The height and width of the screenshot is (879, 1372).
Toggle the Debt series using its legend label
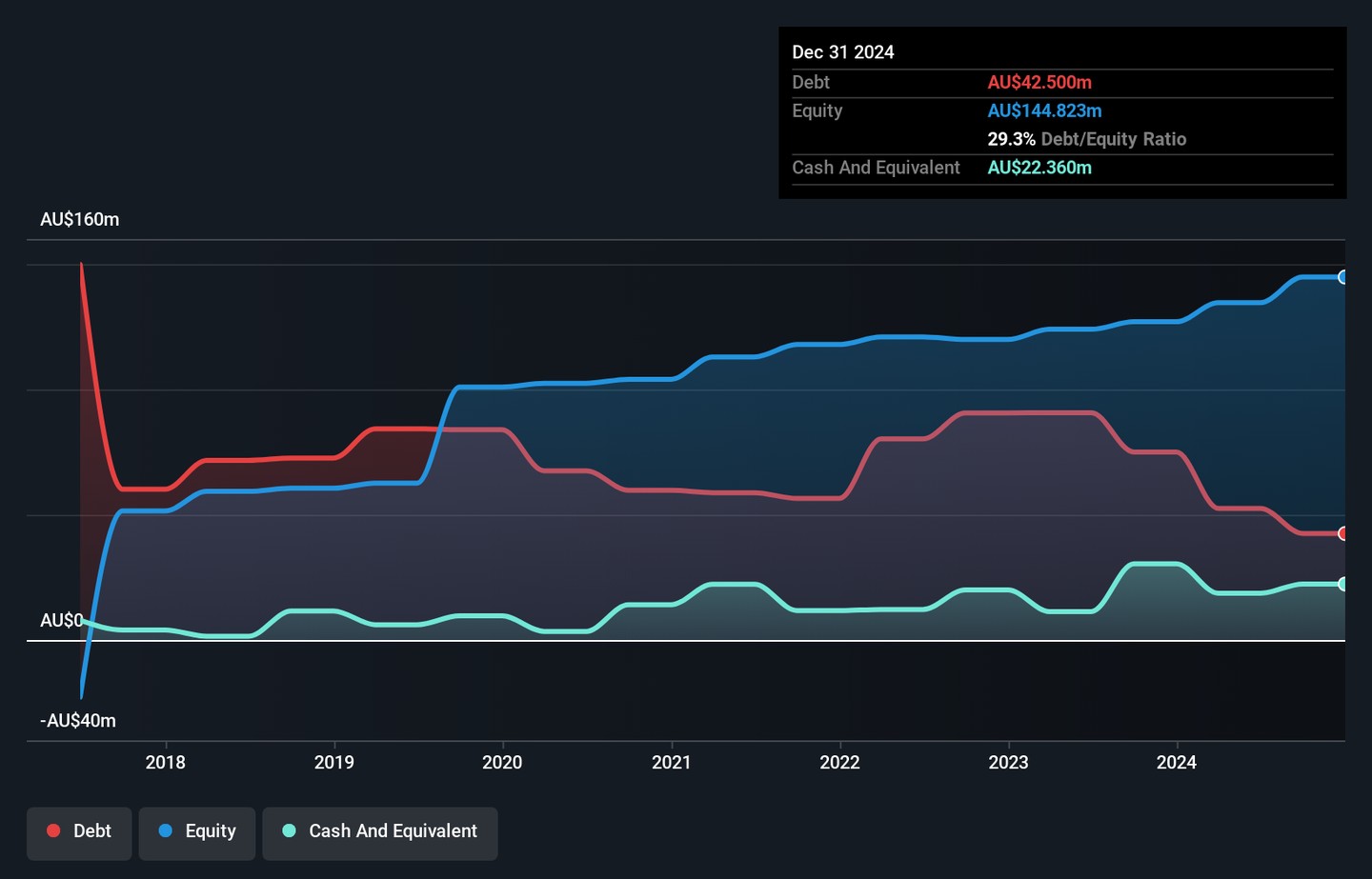coord(92,830)
